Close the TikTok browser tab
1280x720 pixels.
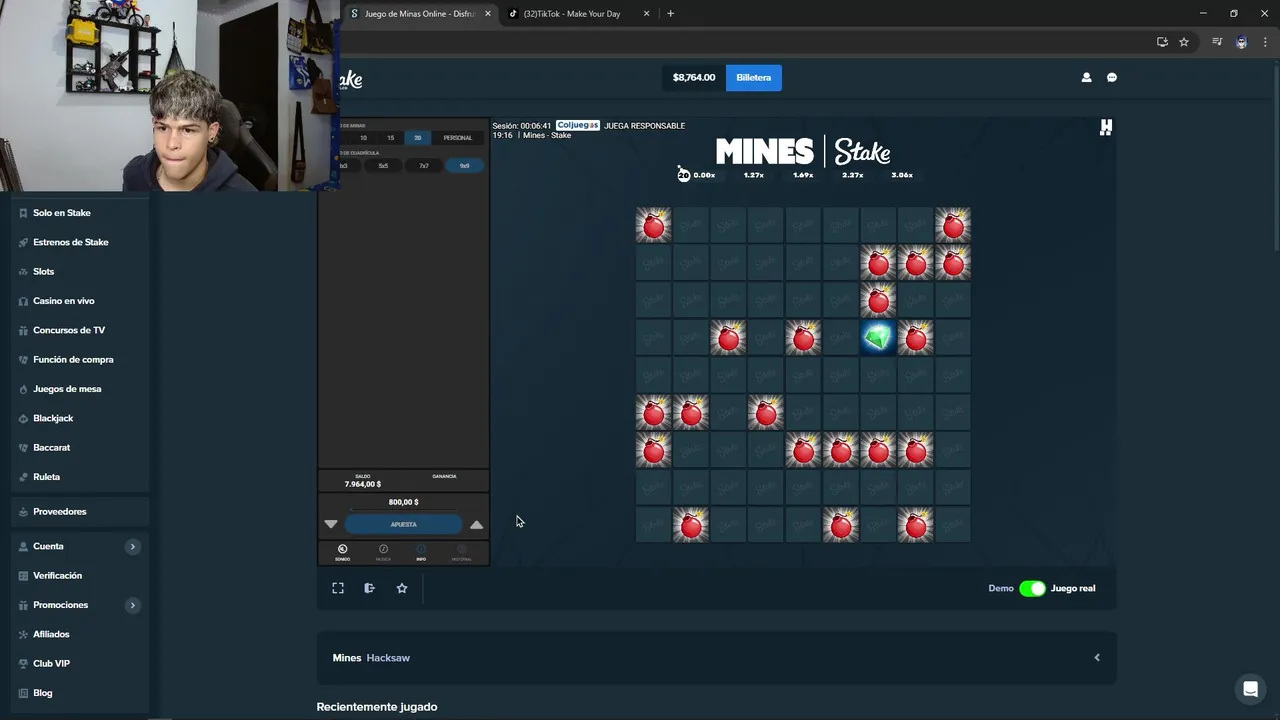coord(646,14)
